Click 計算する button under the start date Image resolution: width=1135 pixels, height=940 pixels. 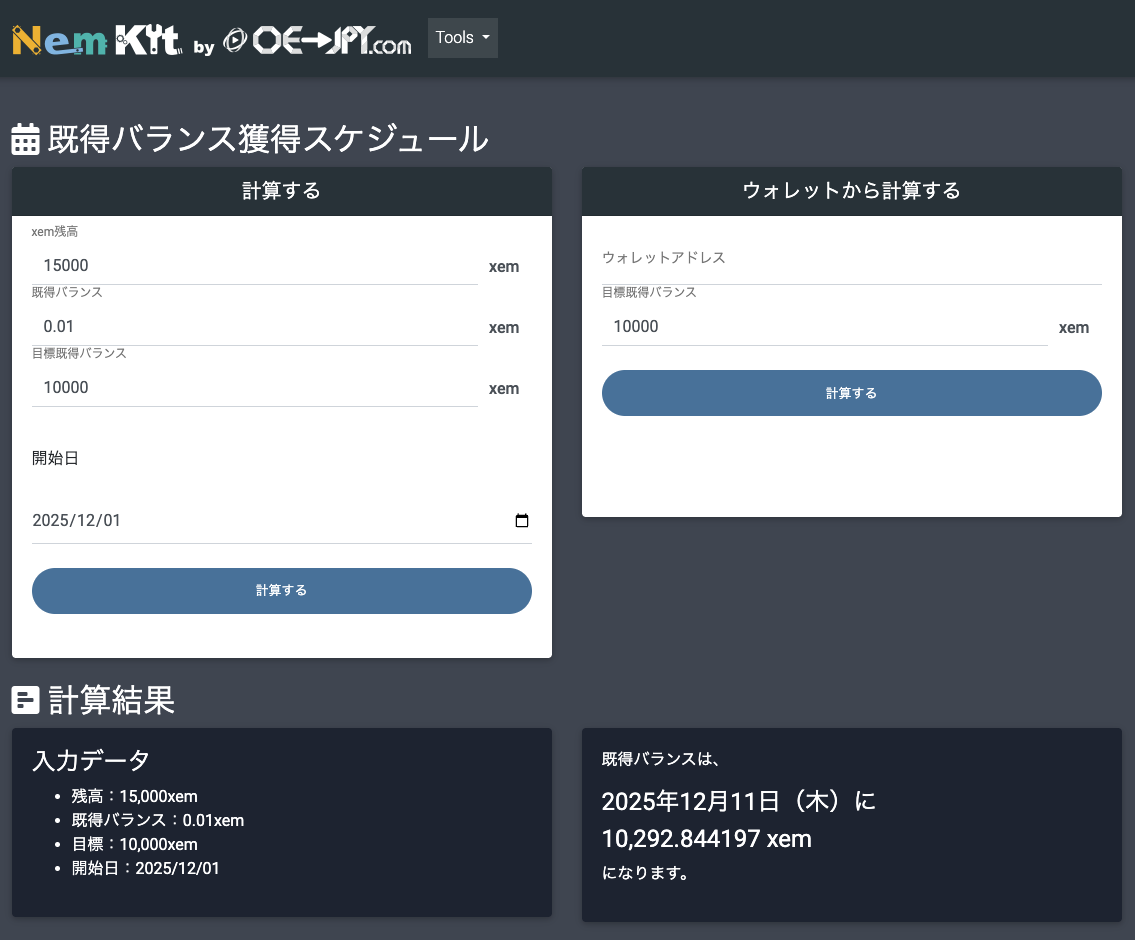pyautogui.click(x=282, y=590)
